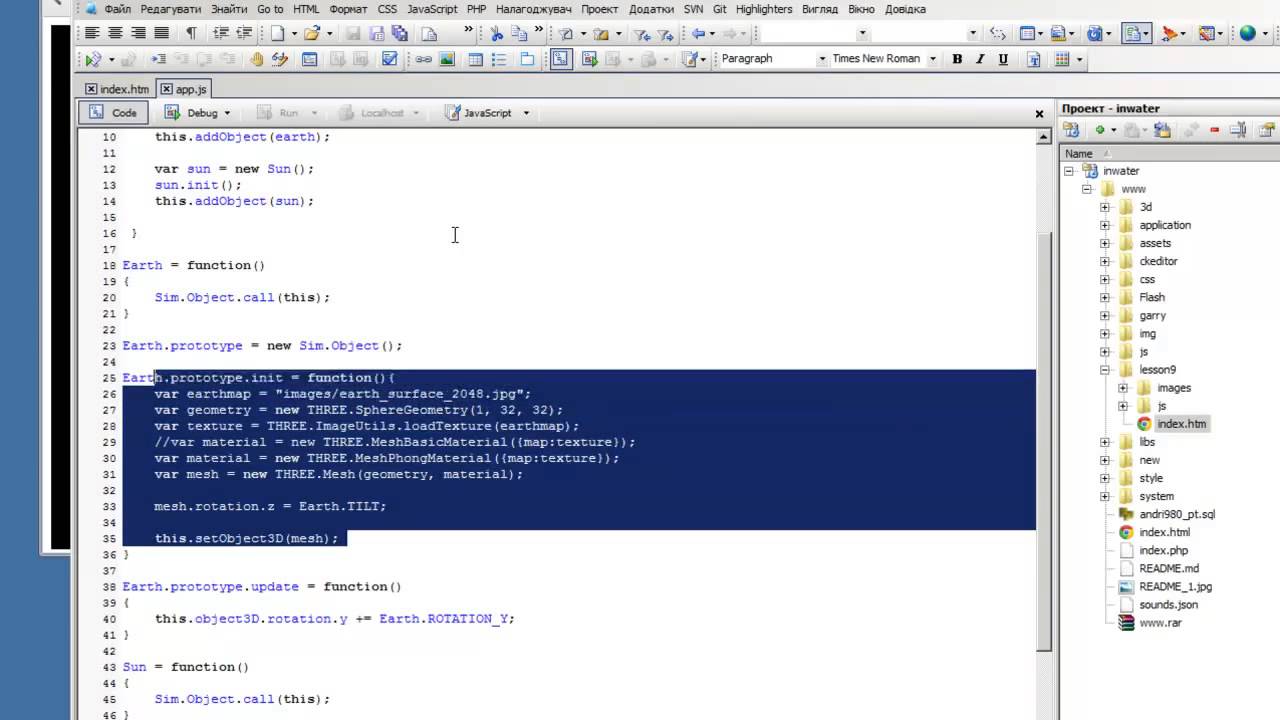
Task: Click the colored grid table icon
Action: pyautogui.click(x=1062, y=59)
